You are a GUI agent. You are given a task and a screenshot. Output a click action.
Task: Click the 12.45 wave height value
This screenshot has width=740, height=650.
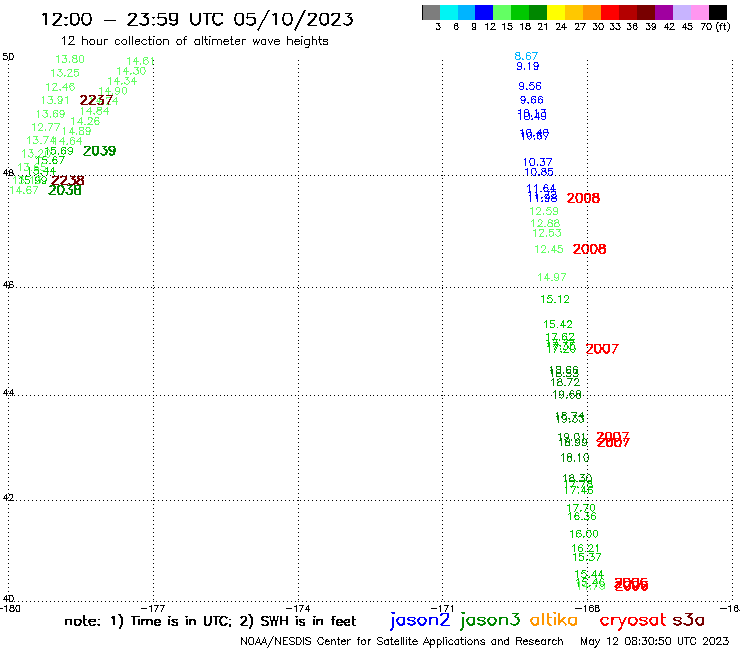coord(549,249)
